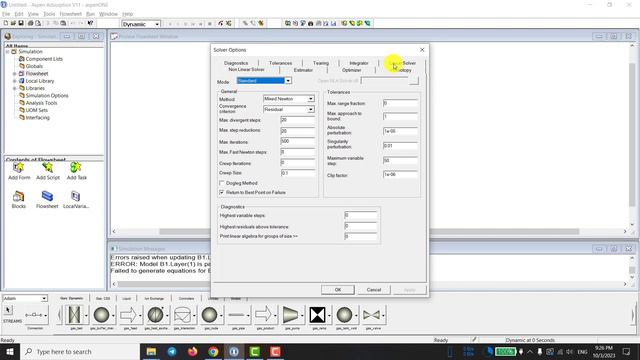Open File Explorer from the taskbar

151,351
